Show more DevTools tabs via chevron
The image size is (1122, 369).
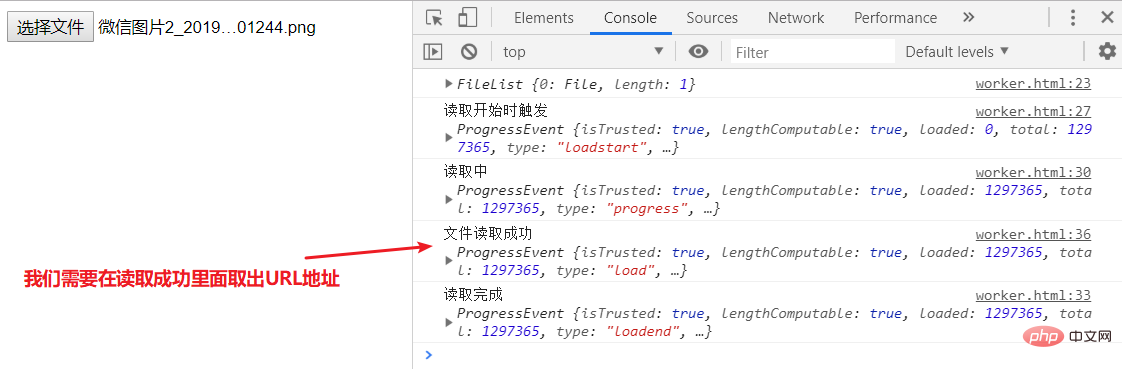click(969, 18)
